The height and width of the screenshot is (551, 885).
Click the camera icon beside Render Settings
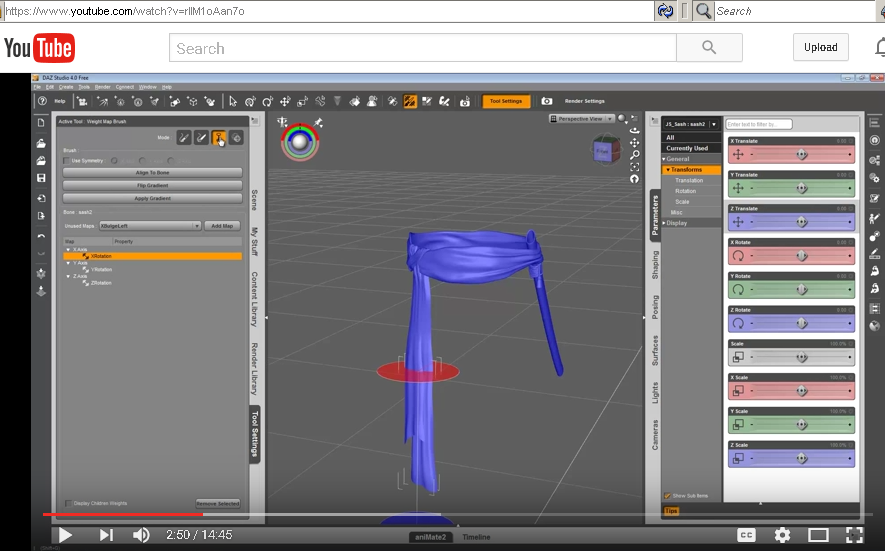(x=547, y=101)
